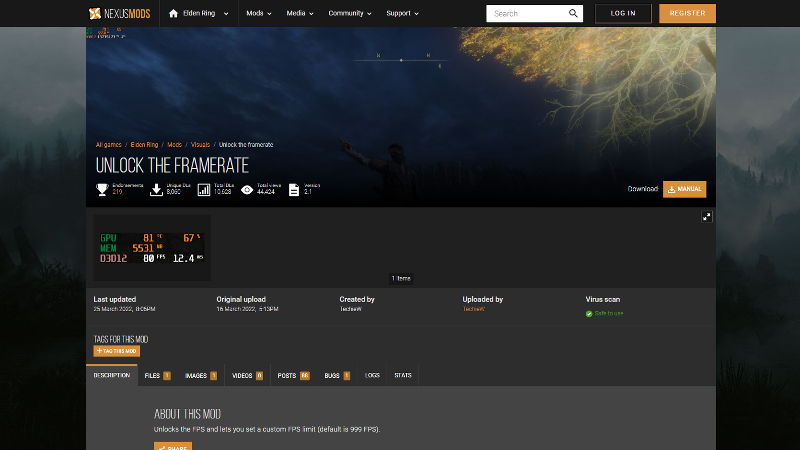This screenshot has width=800, height=450.
Task: Switch to the Files tab
Action: (x=157, y=376)
